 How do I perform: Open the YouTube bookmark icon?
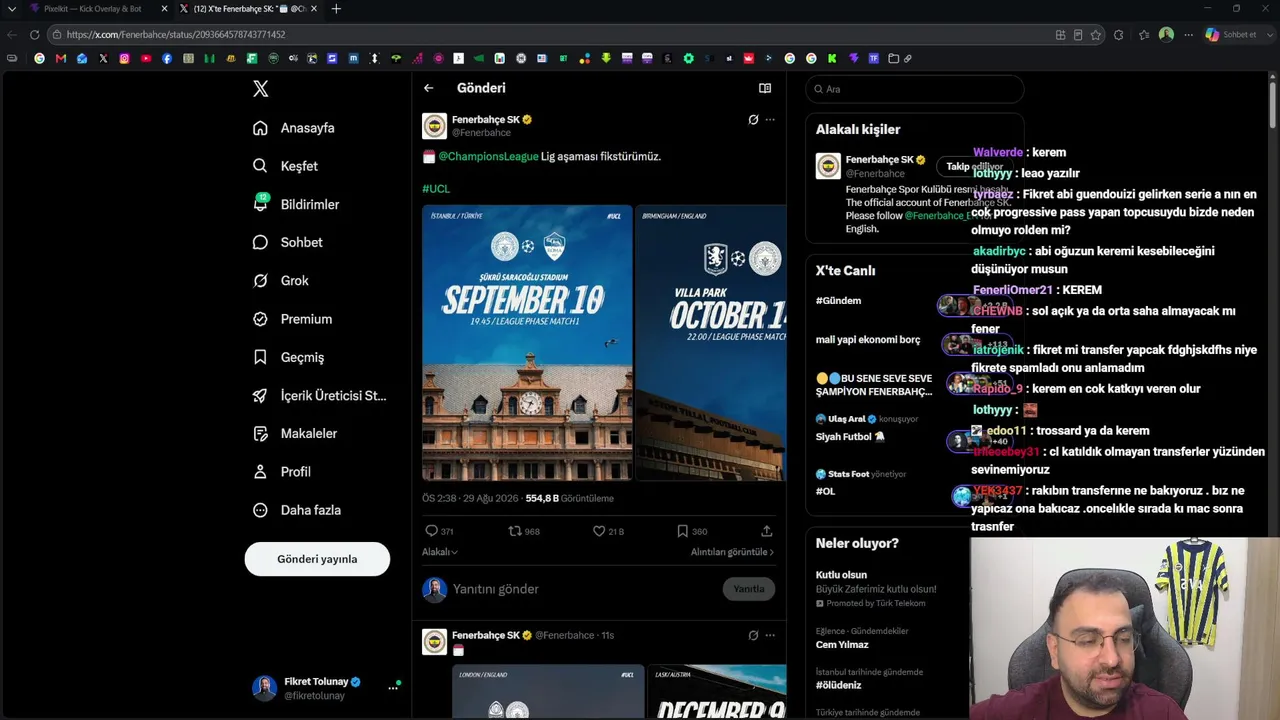pyautogui.click(x=146, y=59)
